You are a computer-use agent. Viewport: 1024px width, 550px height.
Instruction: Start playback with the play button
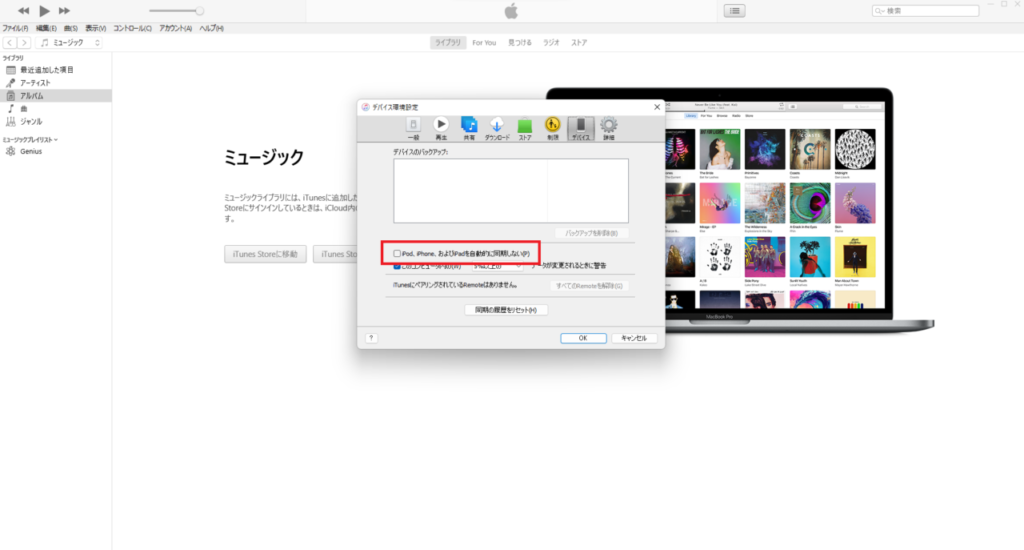pyautogui.click(x=44, y=10)
